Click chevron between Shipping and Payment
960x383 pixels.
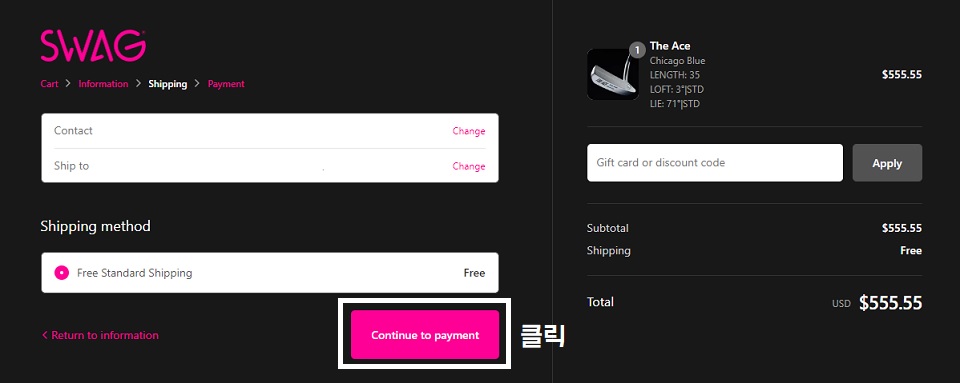(197, 84)
